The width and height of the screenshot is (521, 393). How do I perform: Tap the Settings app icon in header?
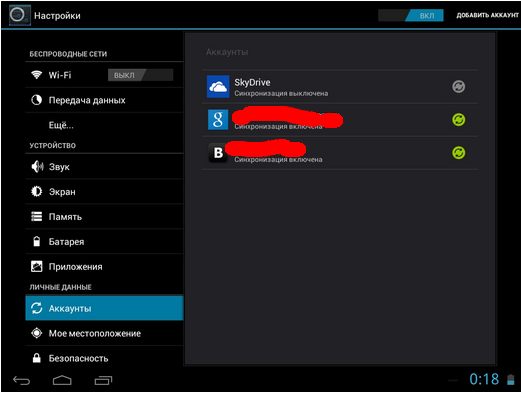(x=20, y=15)
